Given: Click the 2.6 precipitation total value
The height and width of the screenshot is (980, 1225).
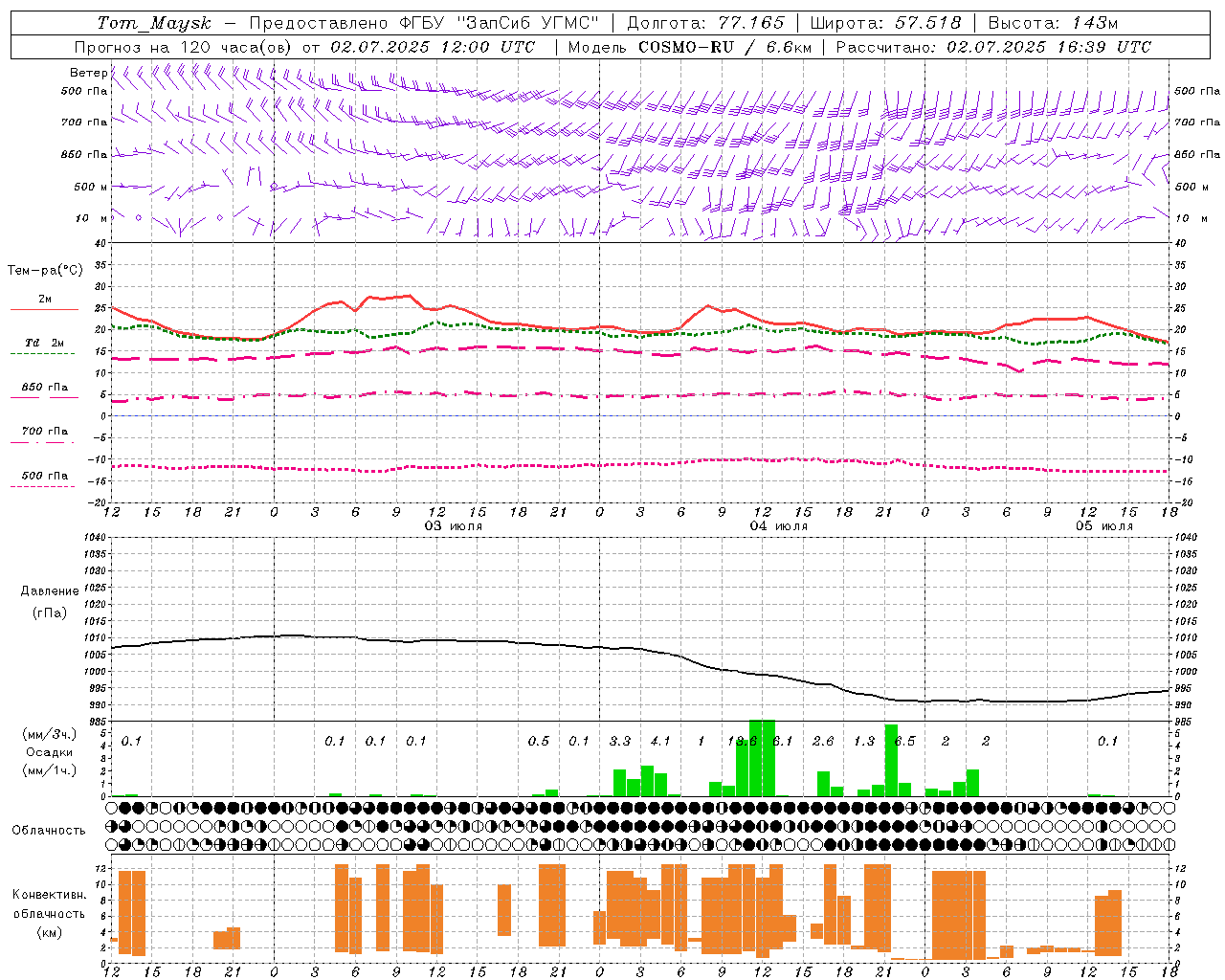Looking at the screenshot, I should [823, 741].
